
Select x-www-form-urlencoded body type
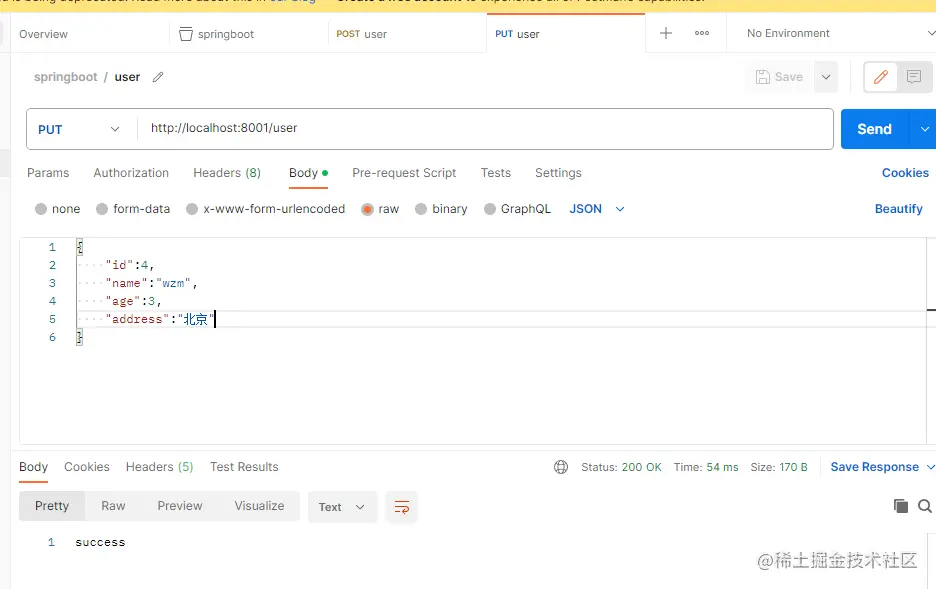[x=266, y=209]
